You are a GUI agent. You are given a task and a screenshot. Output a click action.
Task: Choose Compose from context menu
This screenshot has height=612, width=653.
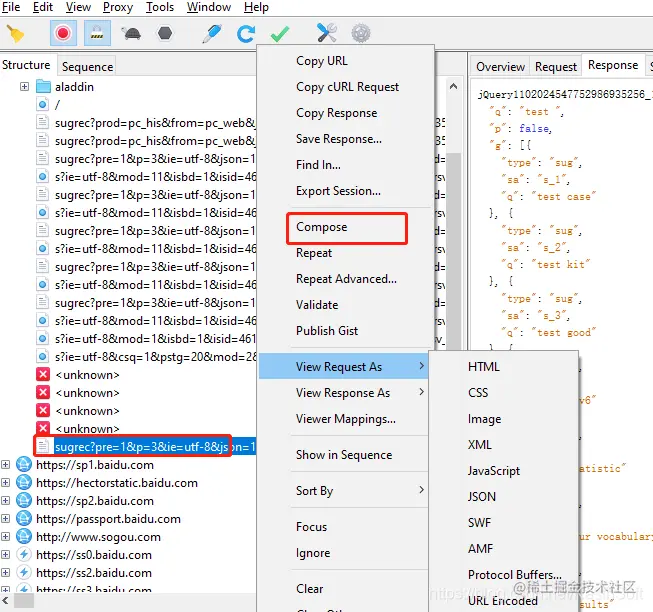click(322, 227)
